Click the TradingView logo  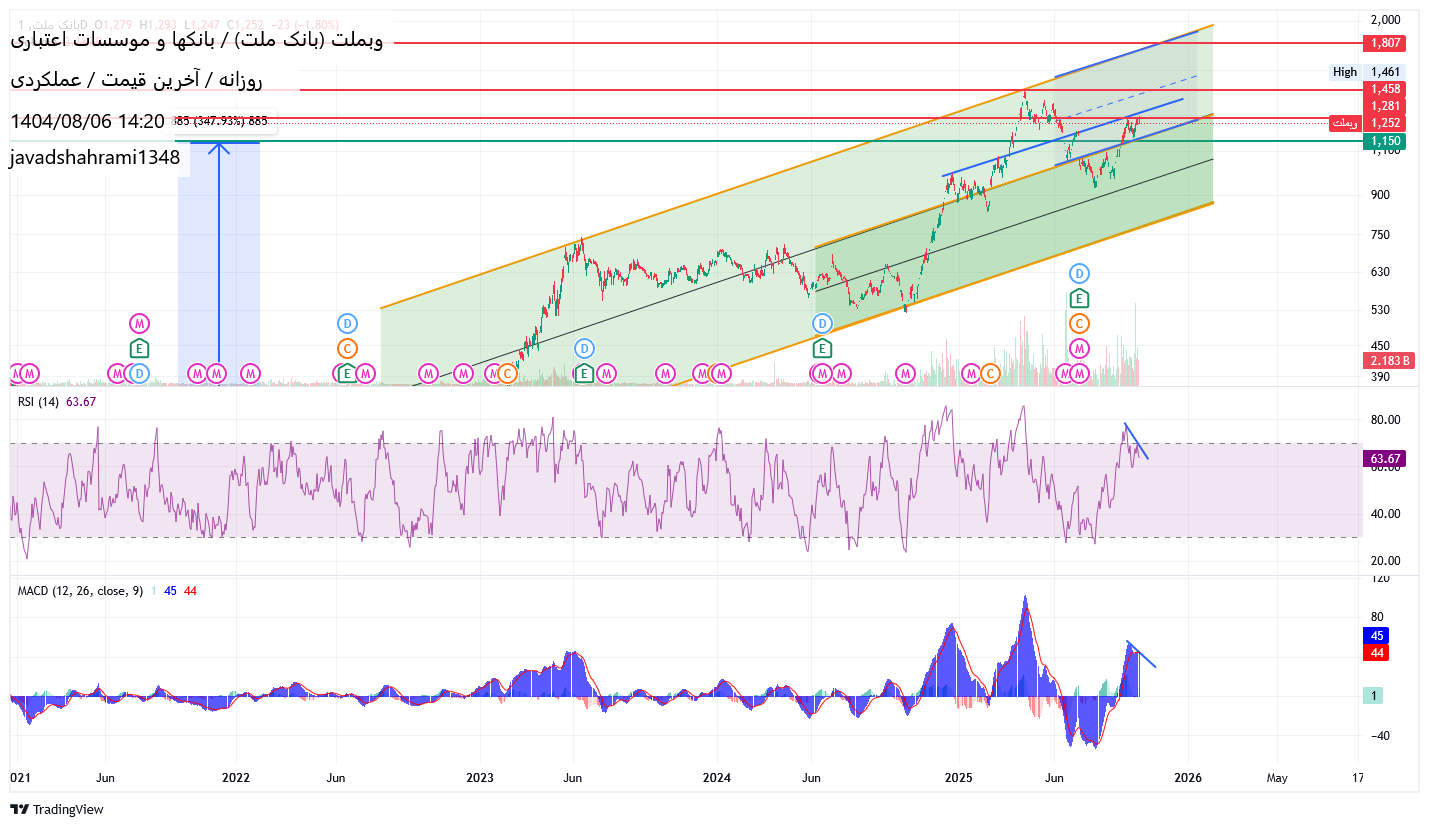point(57,809)
